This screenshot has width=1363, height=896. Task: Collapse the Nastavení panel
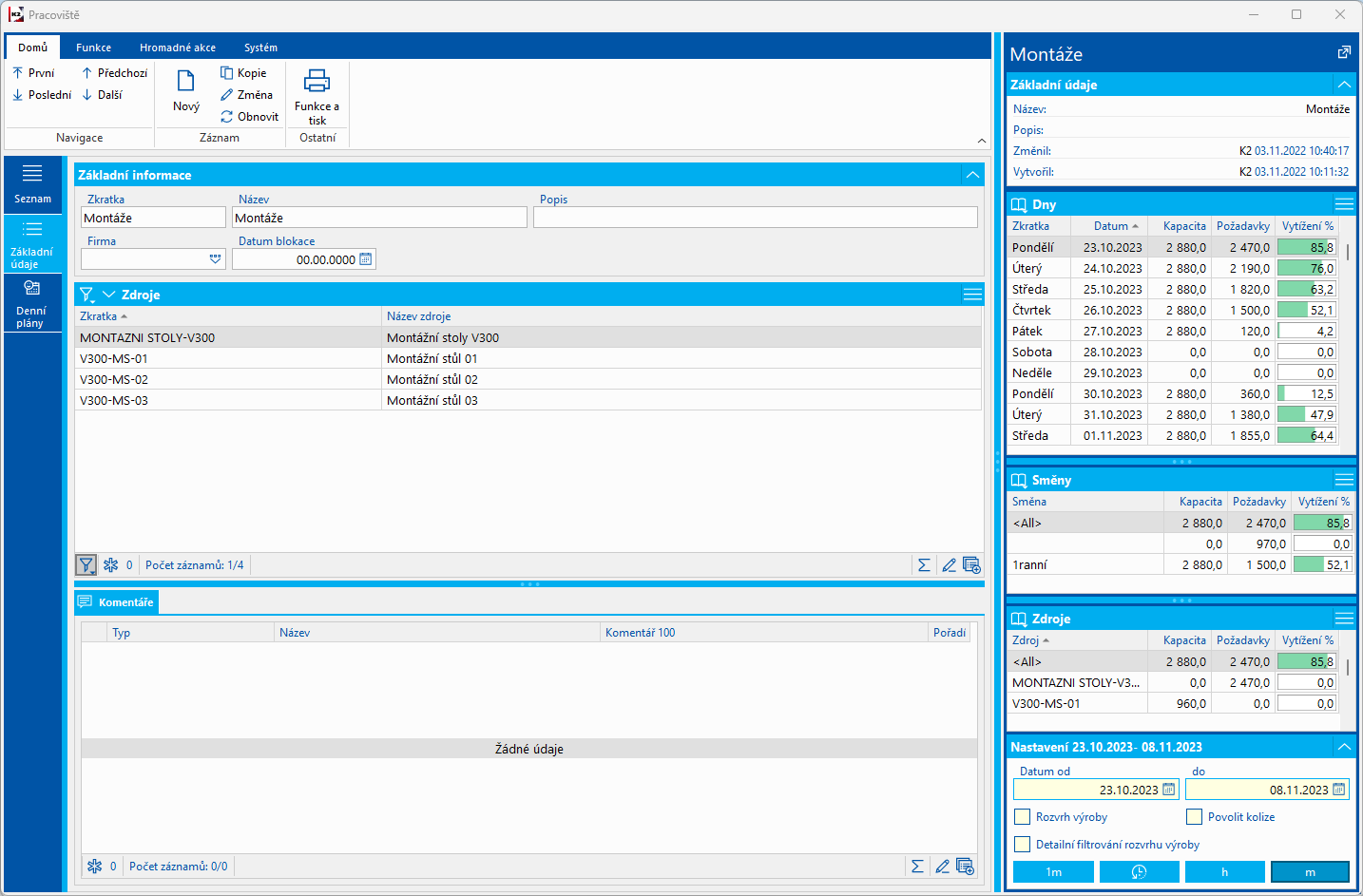pos(1344,748)
